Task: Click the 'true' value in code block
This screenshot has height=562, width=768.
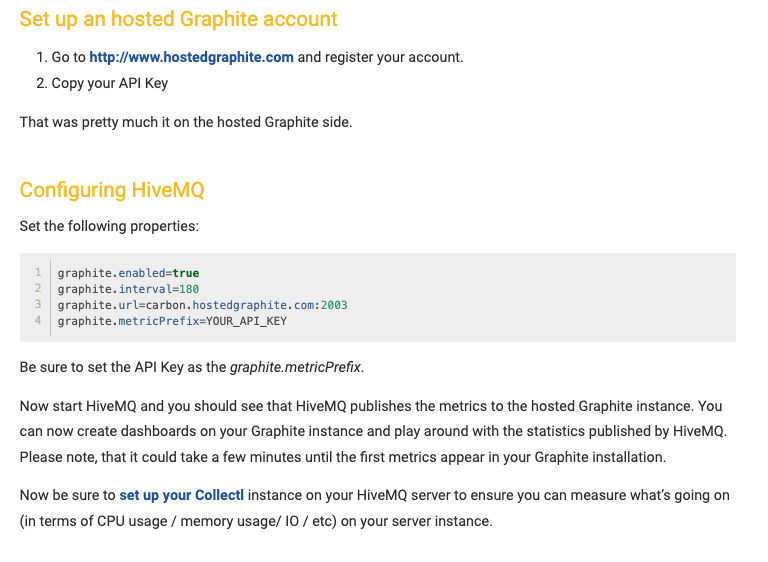Action: click(x=186, y=273)
